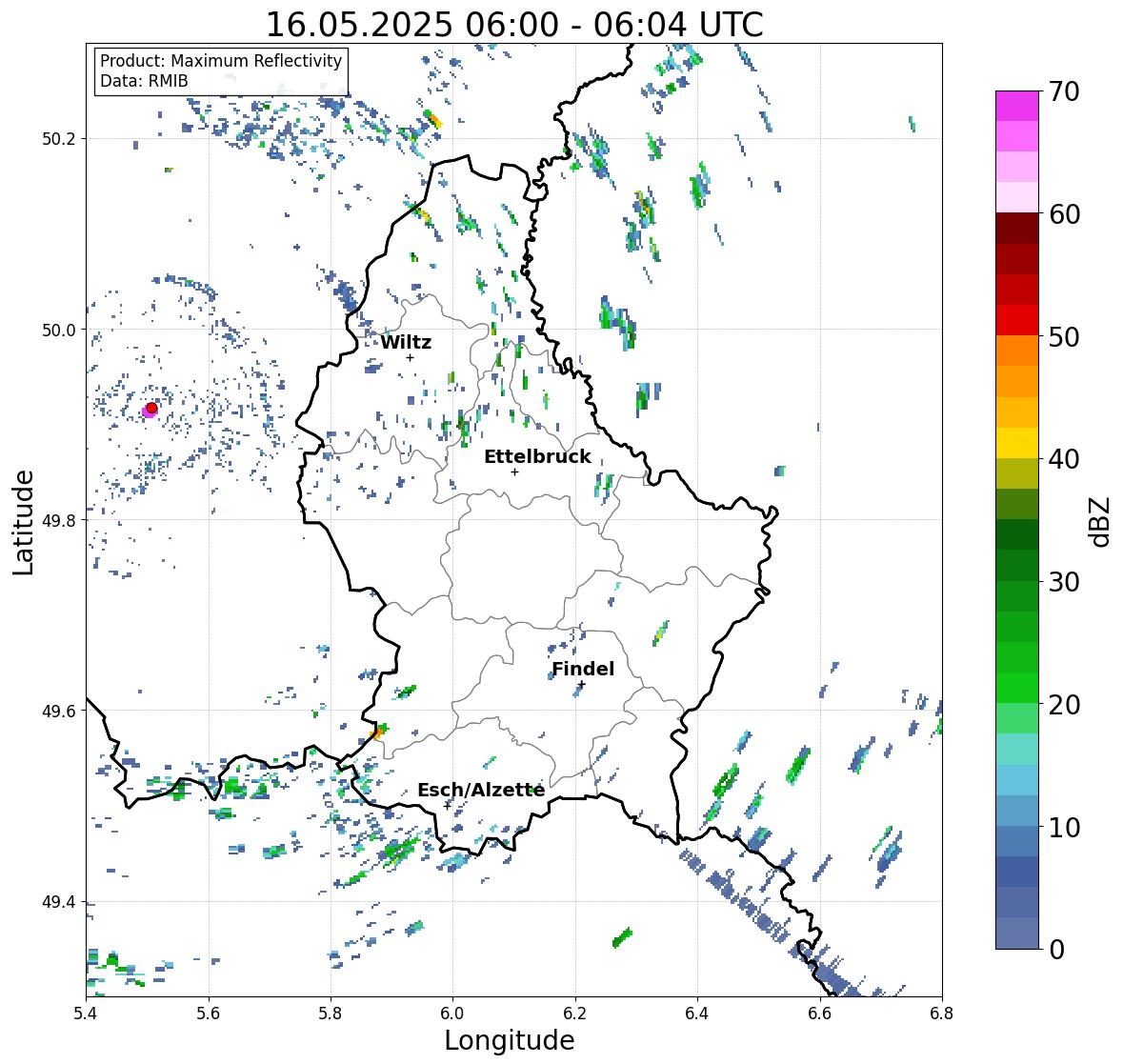This screenshot has height=1064, width=1123.
Task: Click the 20 tick on the colorbar
Action: pyautogui.click(x=1064, y=705)
